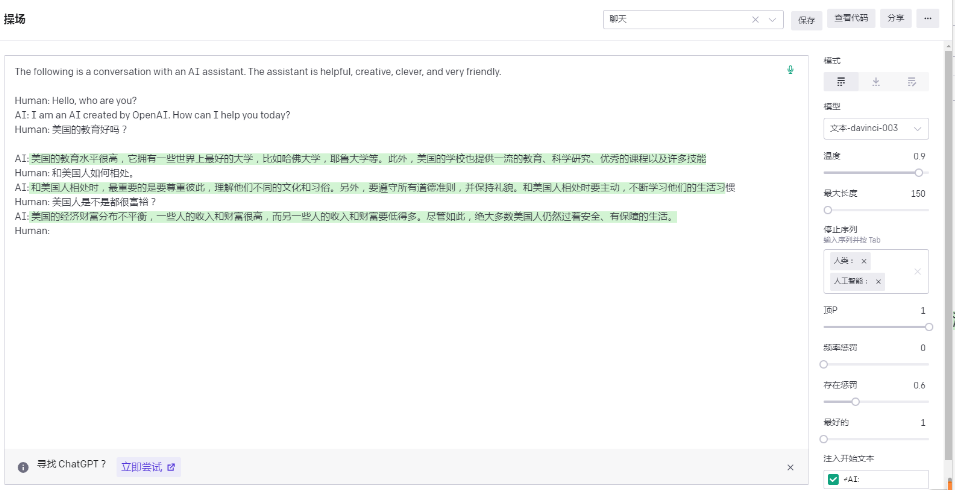Remove the 人工智能： stop sequence tag
Viewport: 955px width, 490px height.
point(878,281)
